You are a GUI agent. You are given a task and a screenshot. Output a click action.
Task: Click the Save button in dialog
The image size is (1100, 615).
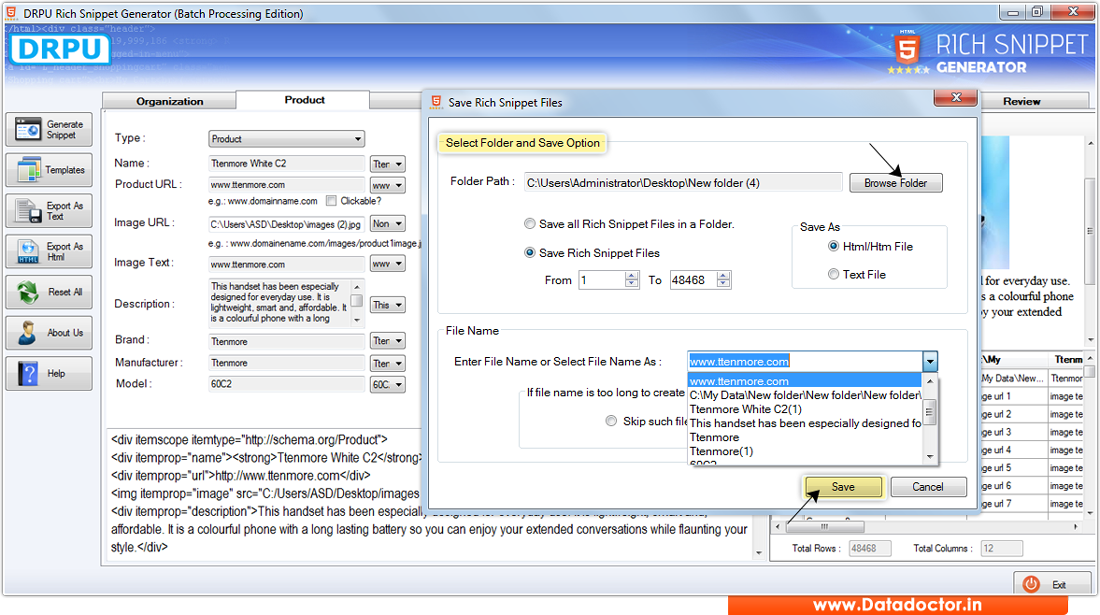(843, 487)
